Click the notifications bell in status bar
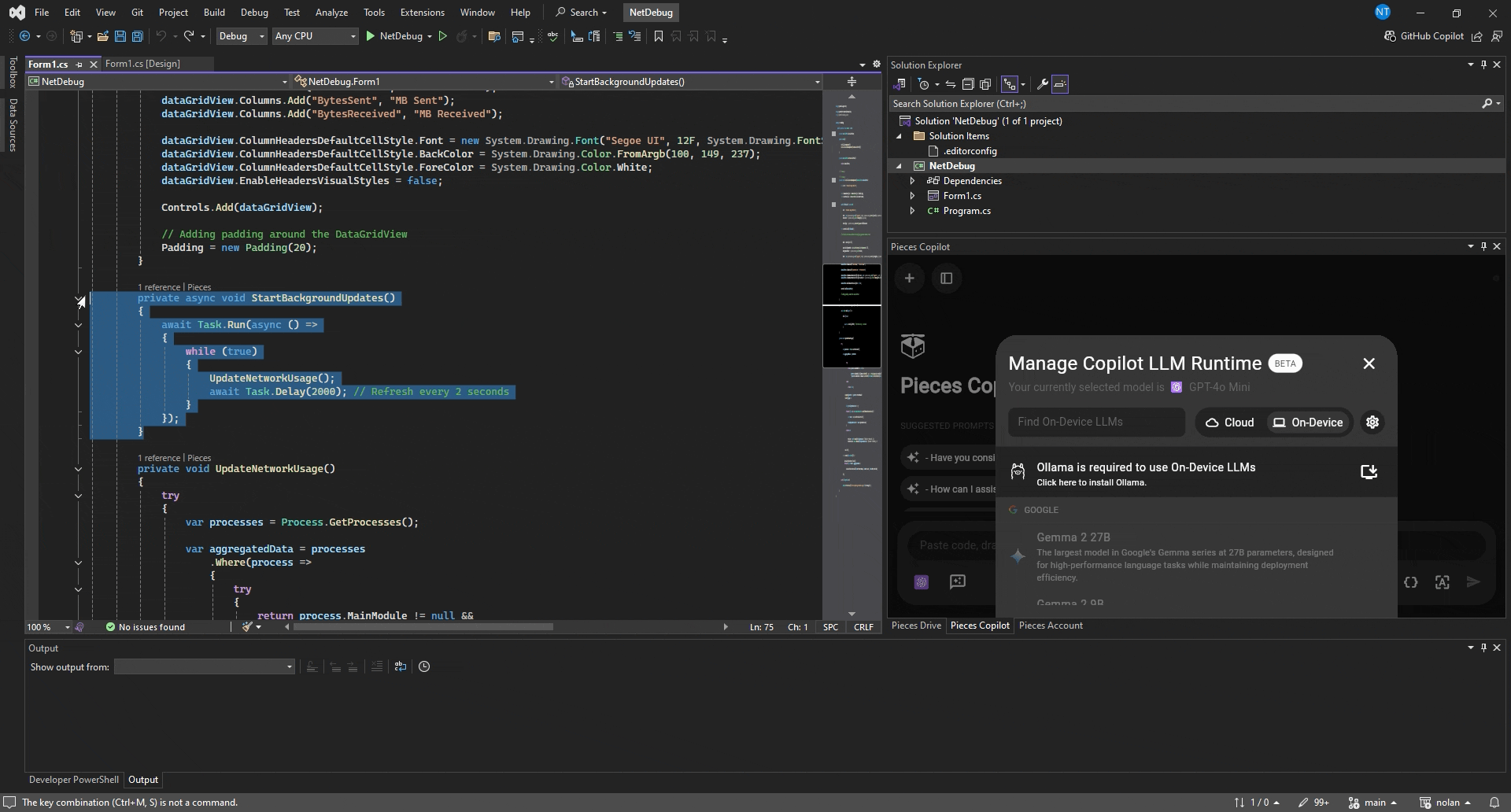The width and height of the screenshot is (1511, 812). pos(1494,803)
